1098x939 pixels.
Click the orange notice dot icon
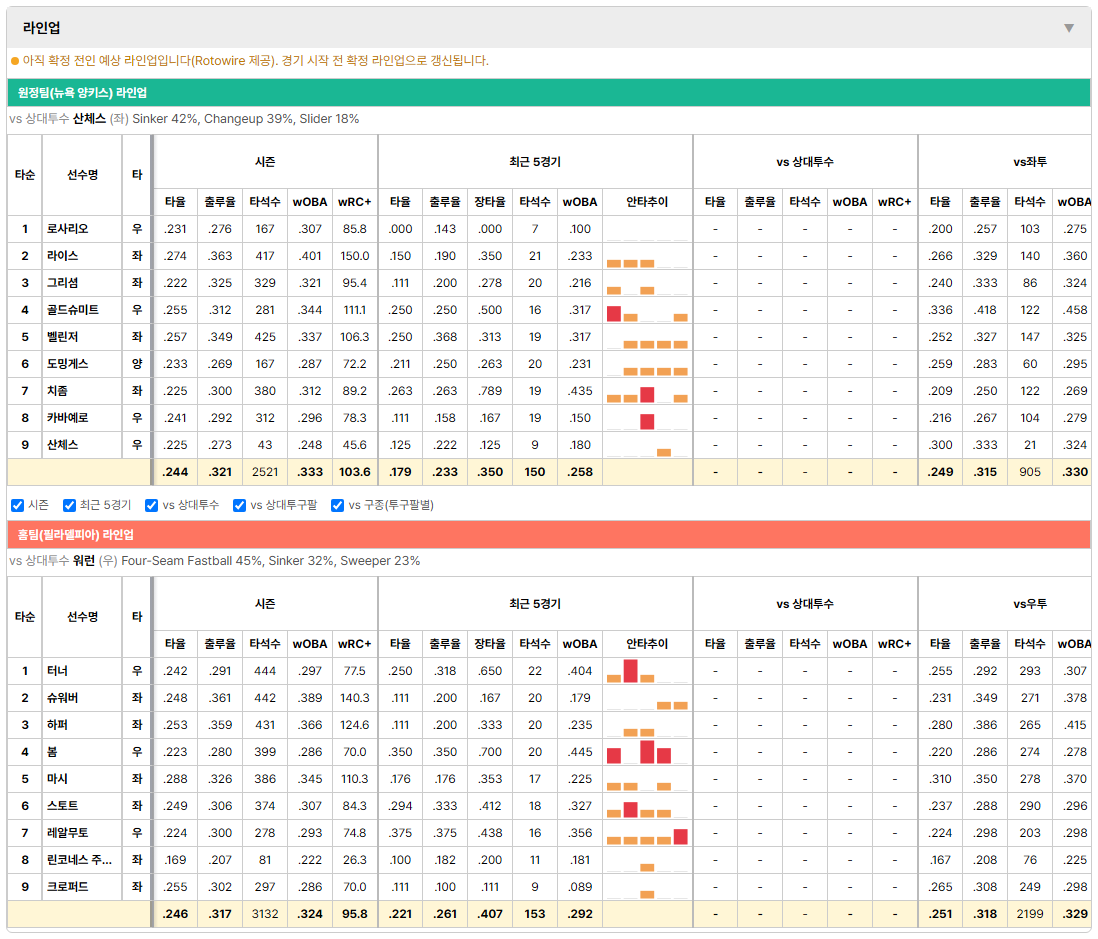(x=15, y=61)
